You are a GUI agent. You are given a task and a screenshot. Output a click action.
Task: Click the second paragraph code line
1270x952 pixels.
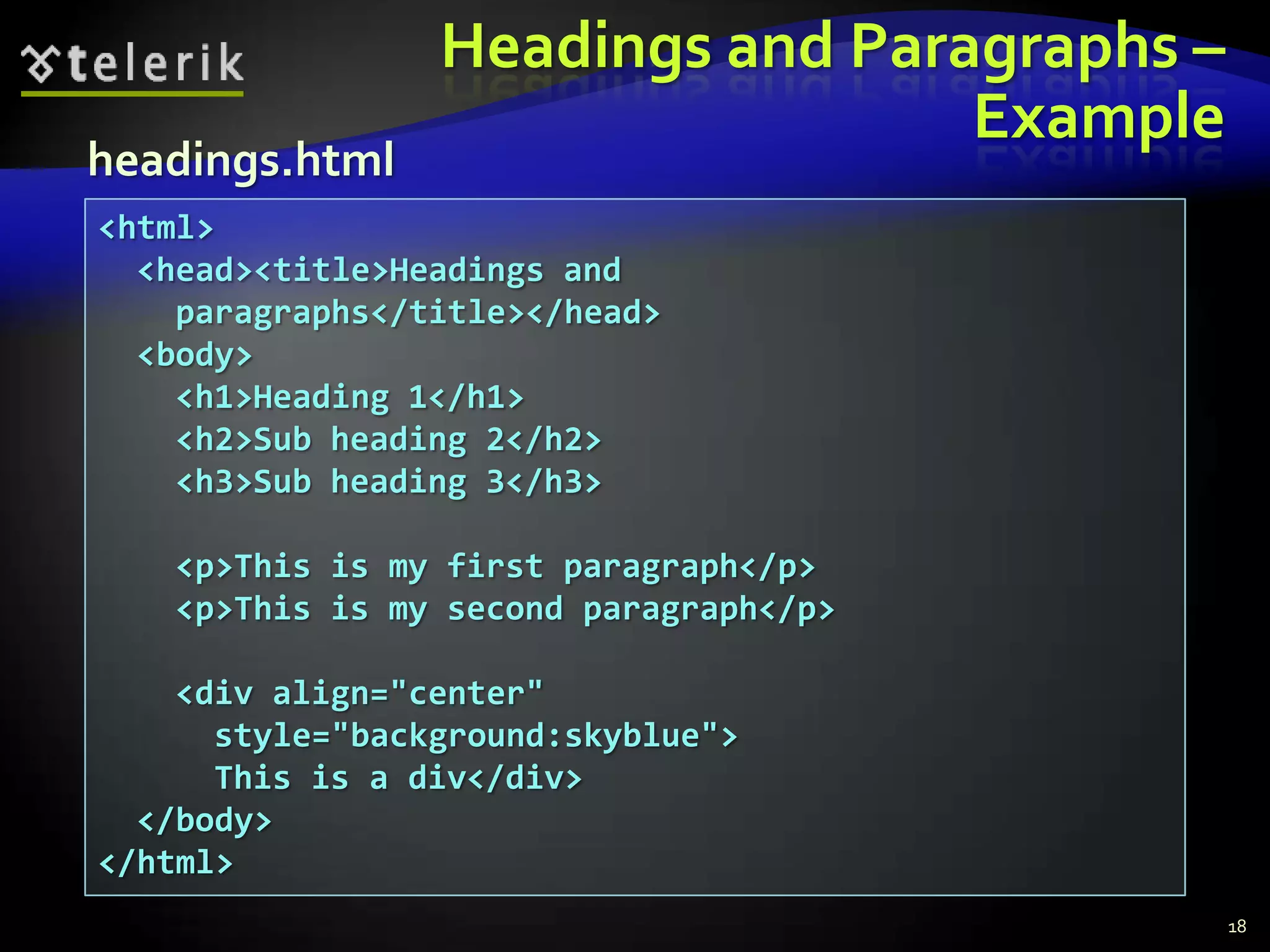[505, 609]
